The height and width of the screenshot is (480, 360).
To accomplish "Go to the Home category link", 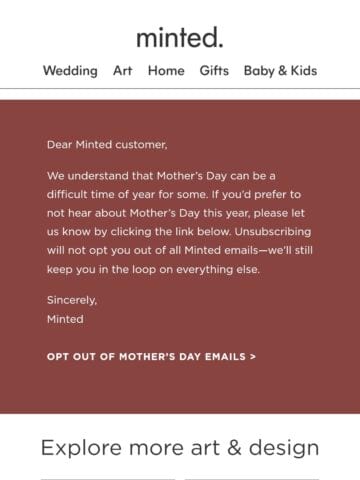I will click(x=166, y=71).
